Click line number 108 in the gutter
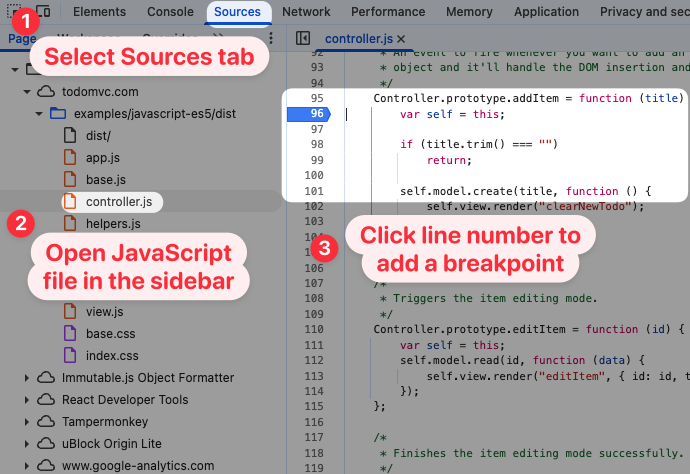The width and height of the screenshot is (690, 474). point(314,298)
